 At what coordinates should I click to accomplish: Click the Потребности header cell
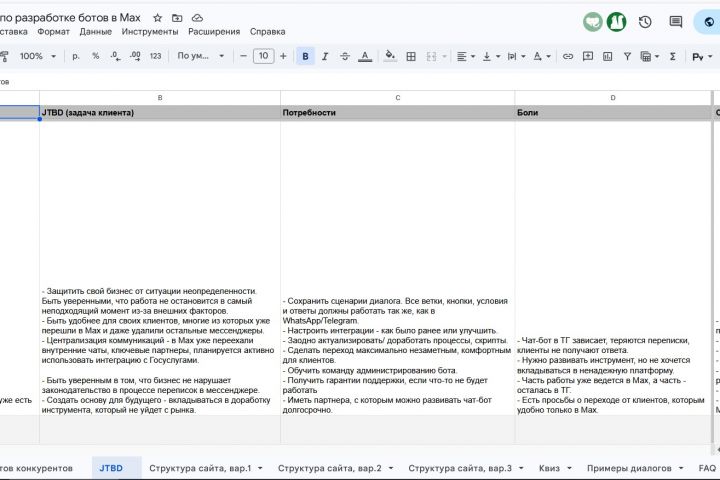coord(398,113)
